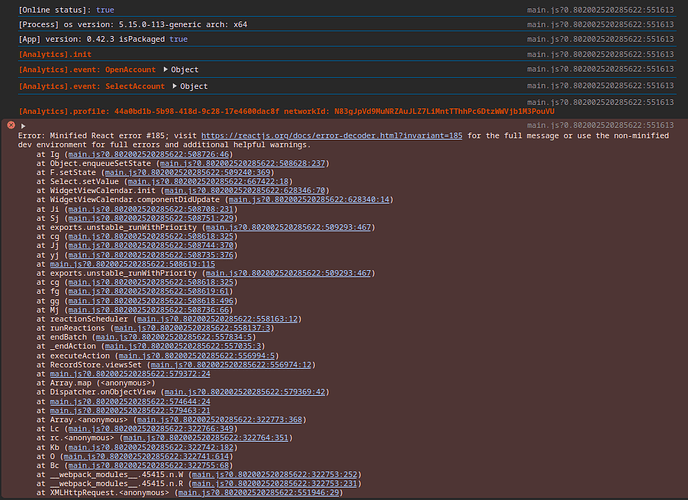Open the anonymous frame link ending 508619:115

tap(133, 264)
